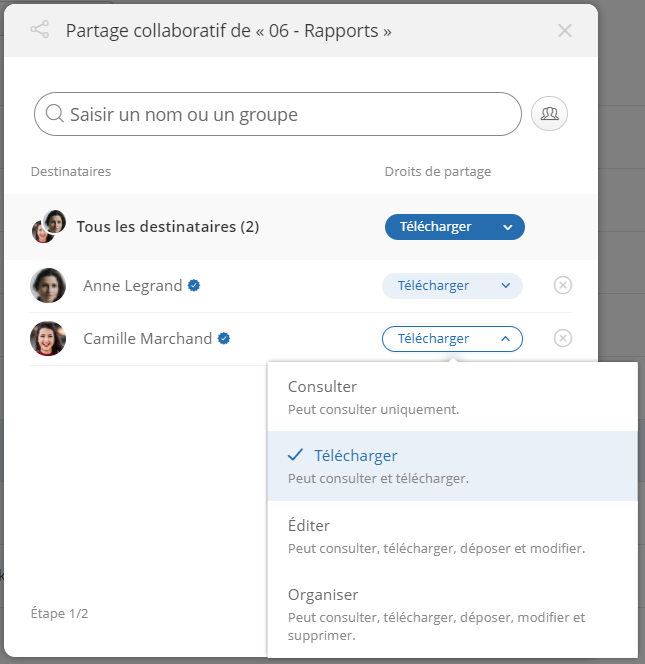Click the grouped recipients avatar icon
Viewport: 645px width, 664px height.
click(x=49, y=227)
